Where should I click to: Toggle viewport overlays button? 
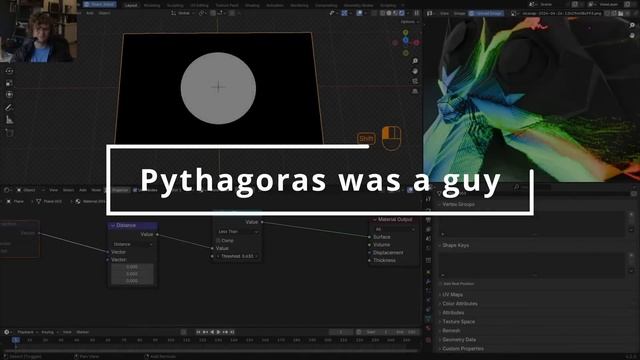pos(360,13)
